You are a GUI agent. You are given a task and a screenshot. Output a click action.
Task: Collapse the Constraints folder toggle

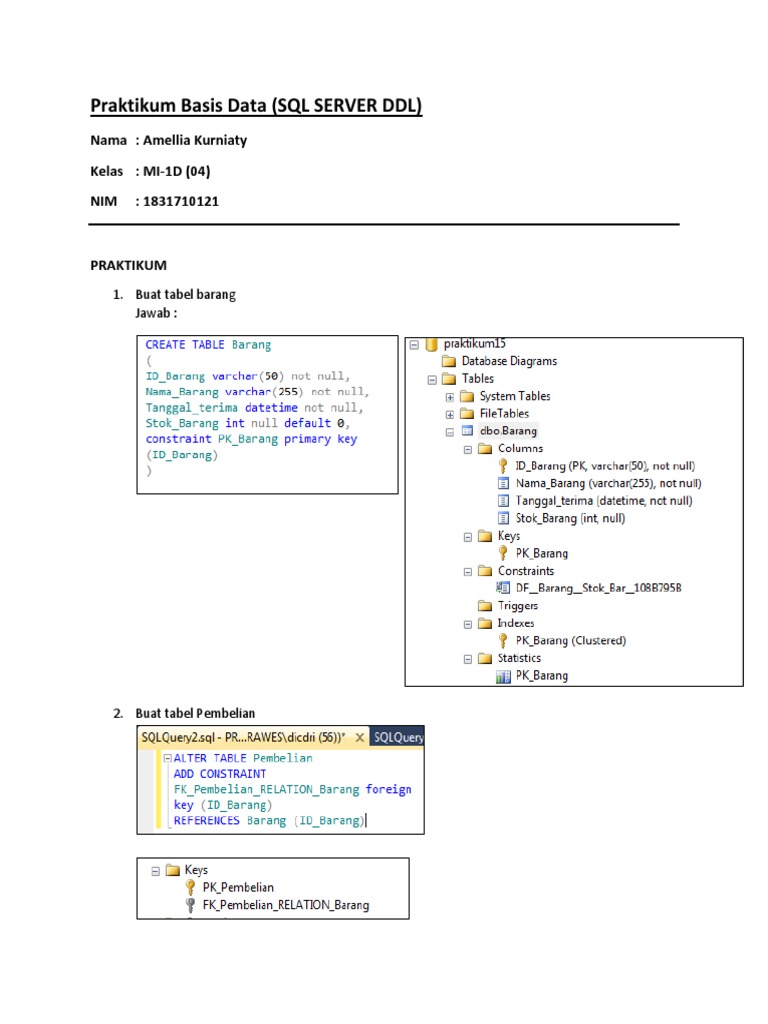(x=468, y=572)
